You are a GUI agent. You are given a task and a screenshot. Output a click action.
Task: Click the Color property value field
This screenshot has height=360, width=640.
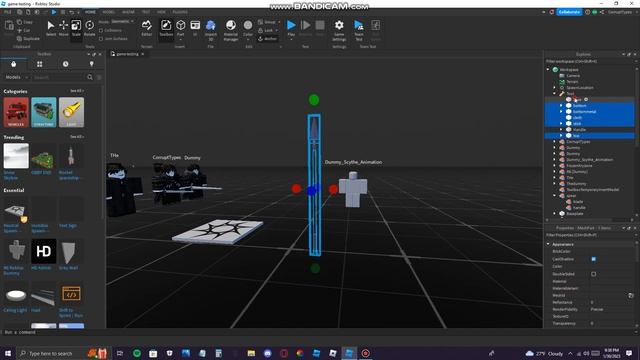click(611, 267)
